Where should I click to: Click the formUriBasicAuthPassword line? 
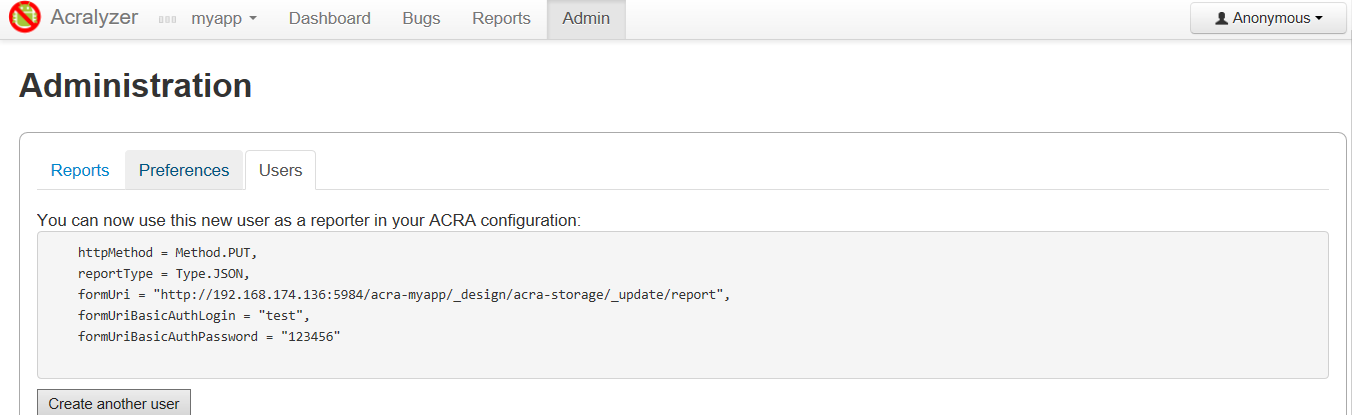pyautogui.click(x=210, y=337)
